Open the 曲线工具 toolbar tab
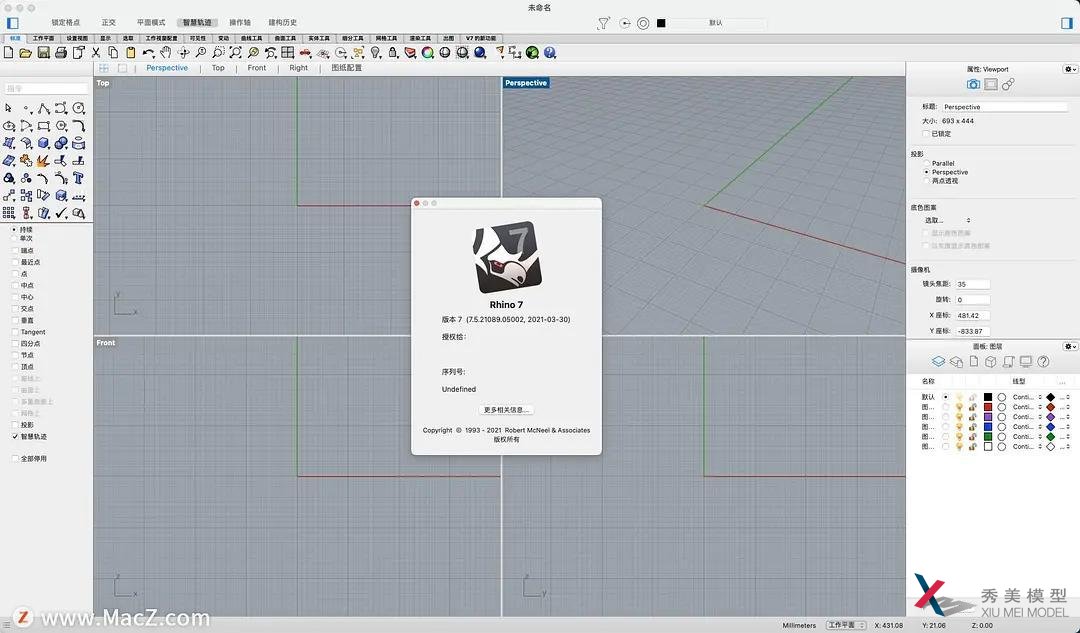 251,39
